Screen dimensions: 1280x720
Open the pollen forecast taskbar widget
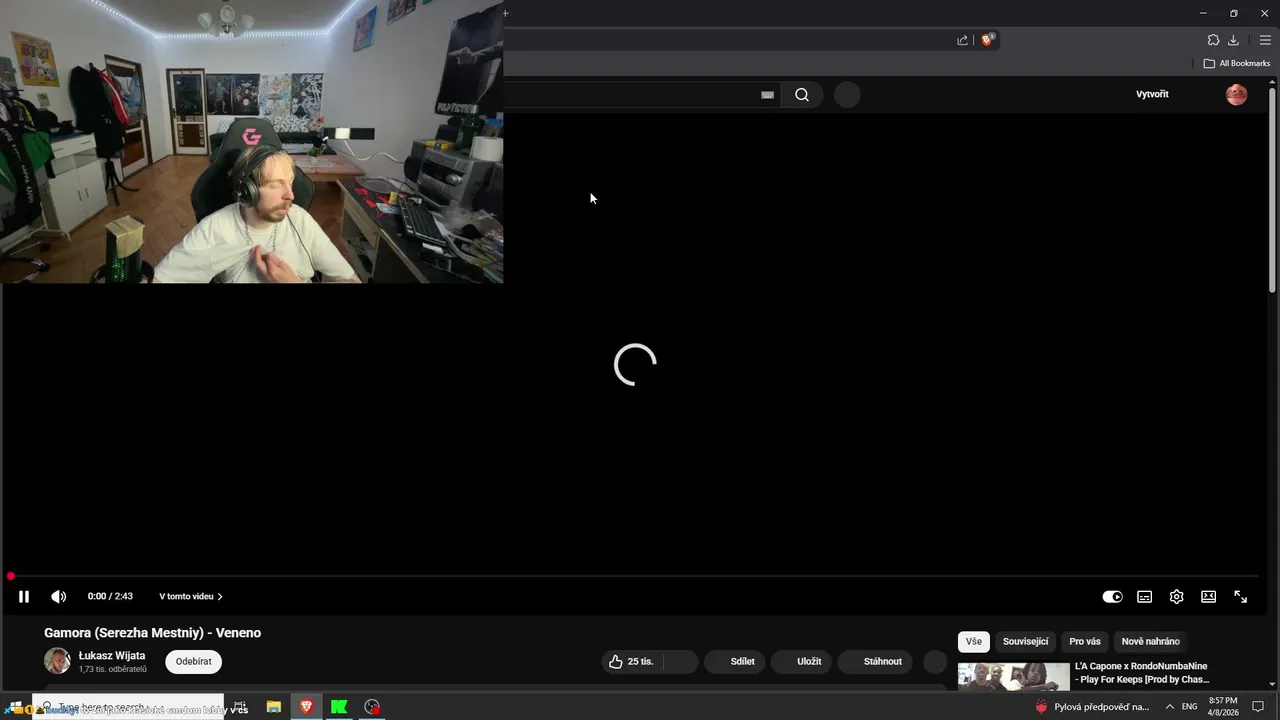point(1092,707)
